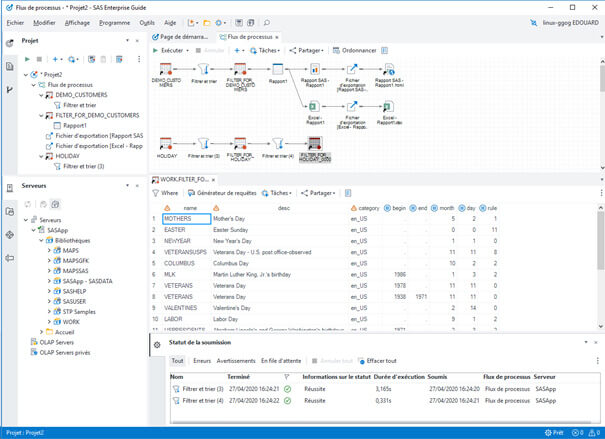
Task: Click the Prêt status indicator
Action: coord(554,433)
